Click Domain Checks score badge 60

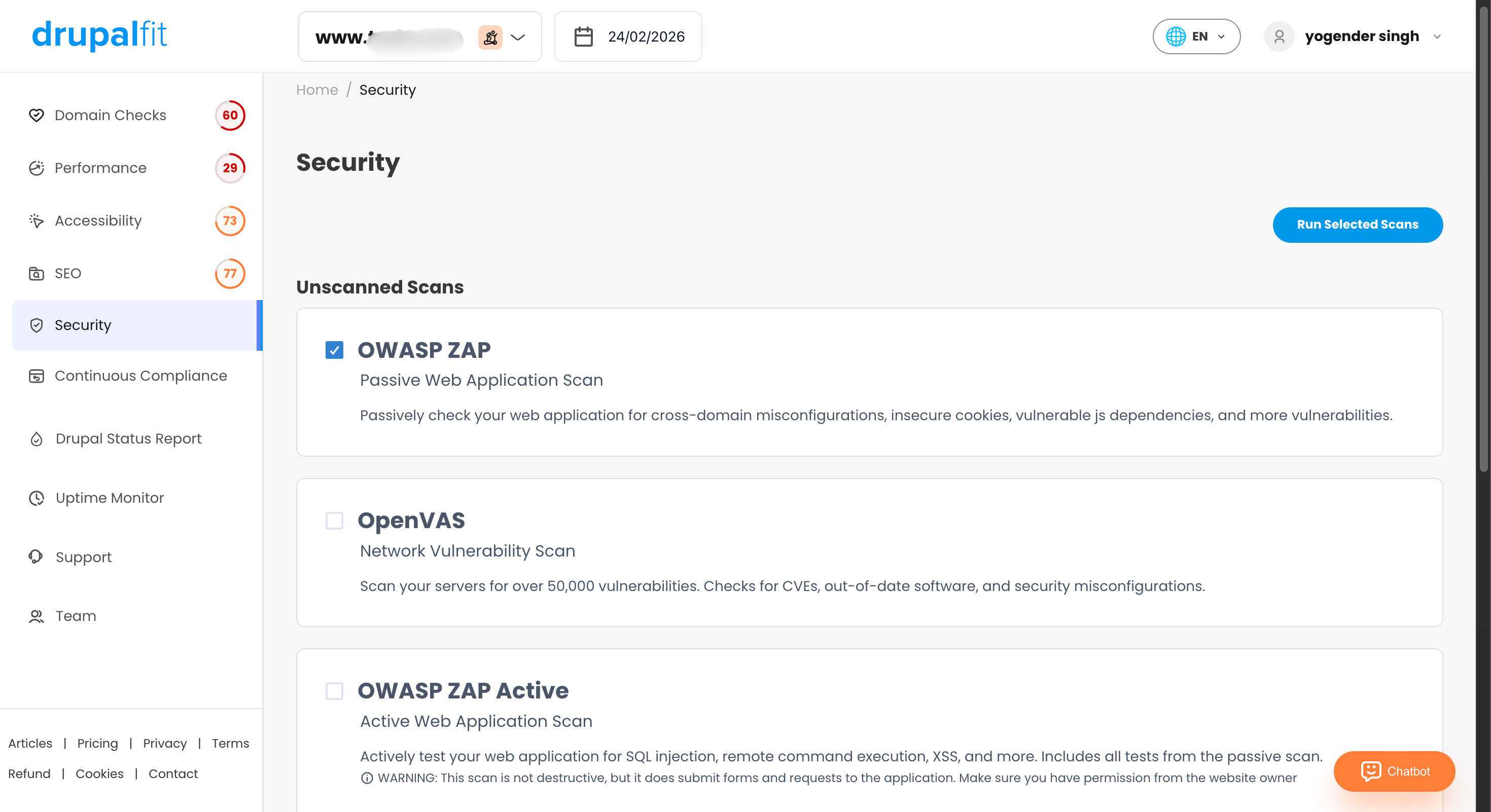230,115
